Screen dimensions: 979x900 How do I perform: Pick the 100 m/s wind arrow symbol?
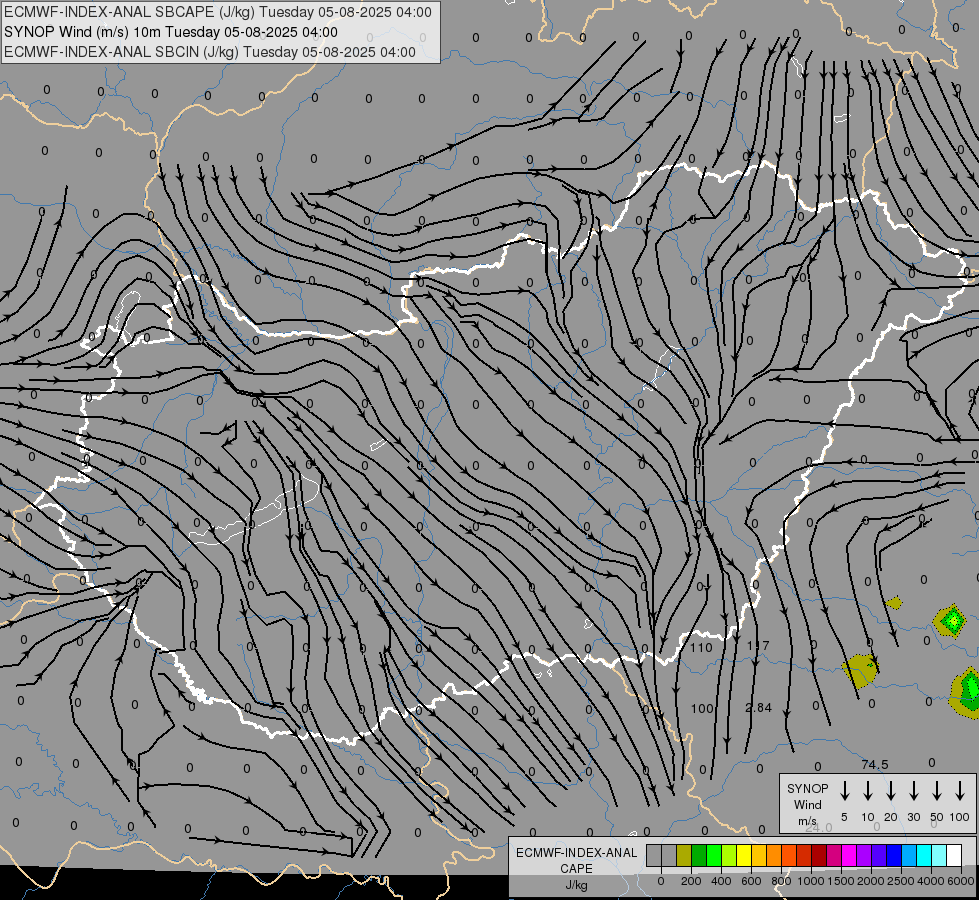click(x=960, y=791)
